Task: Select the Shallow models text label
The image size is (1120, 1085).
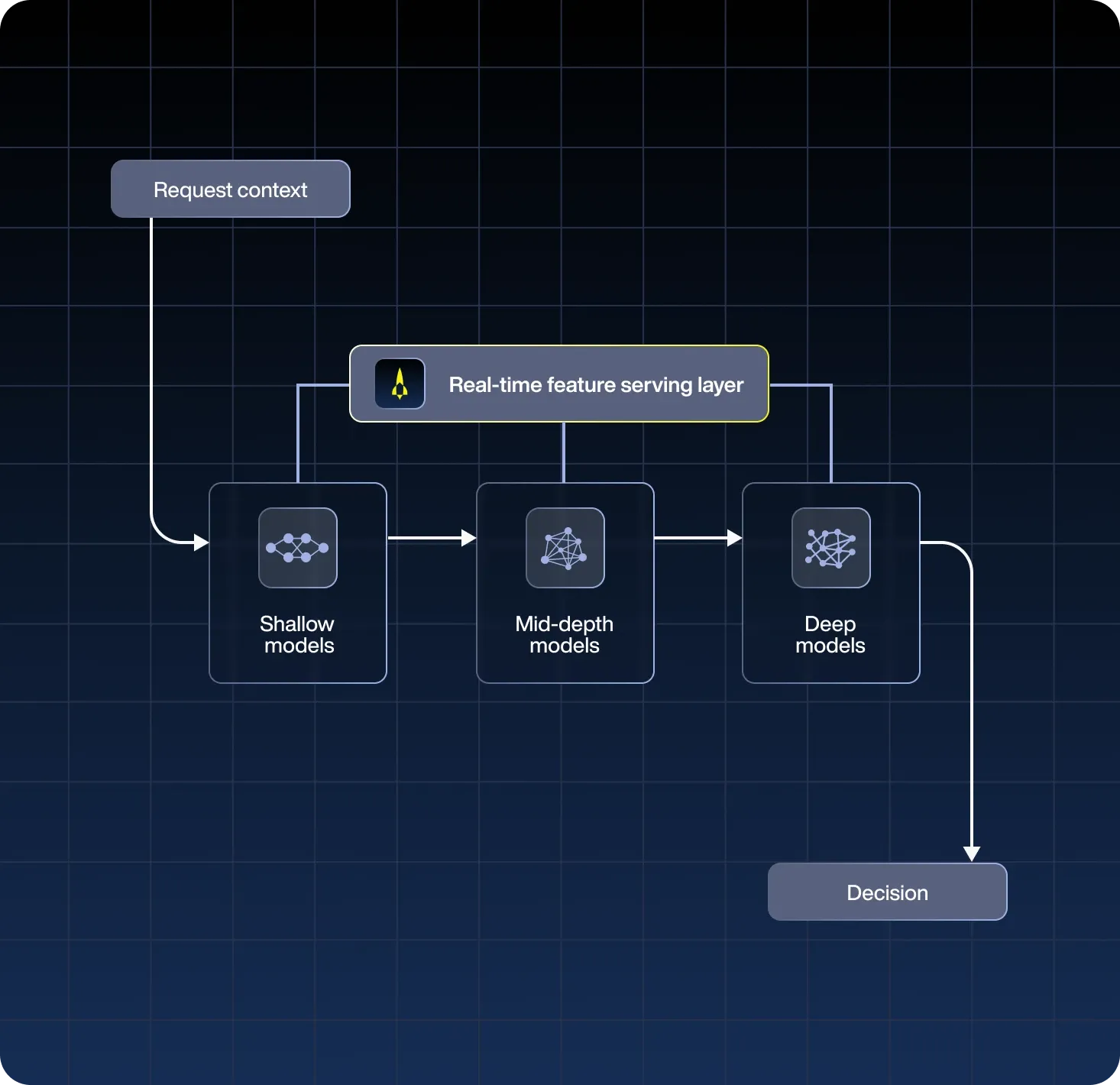Action: [298, 634]
